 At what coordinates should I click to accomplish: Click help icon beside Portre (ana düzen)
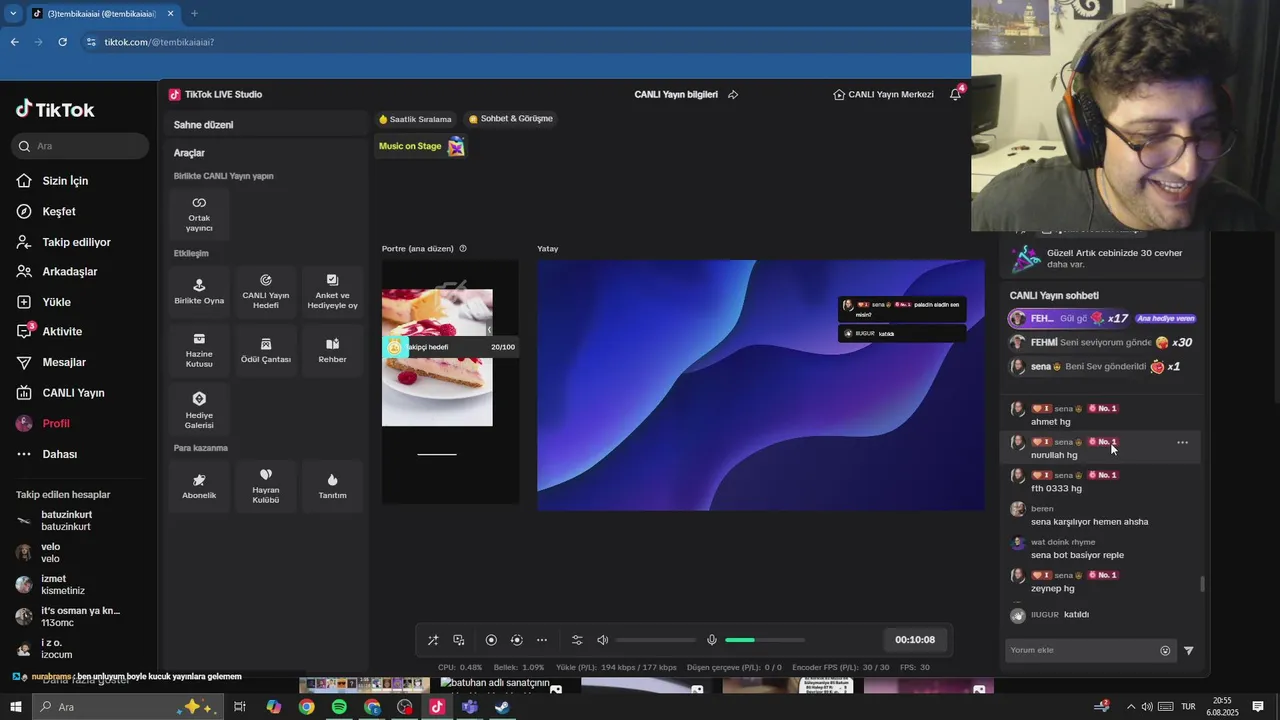463,248
